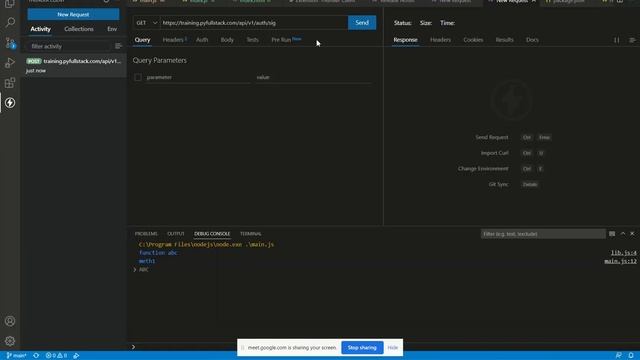
Task: Maximize the bottom panel with chevron up
Action: [623, 233]
